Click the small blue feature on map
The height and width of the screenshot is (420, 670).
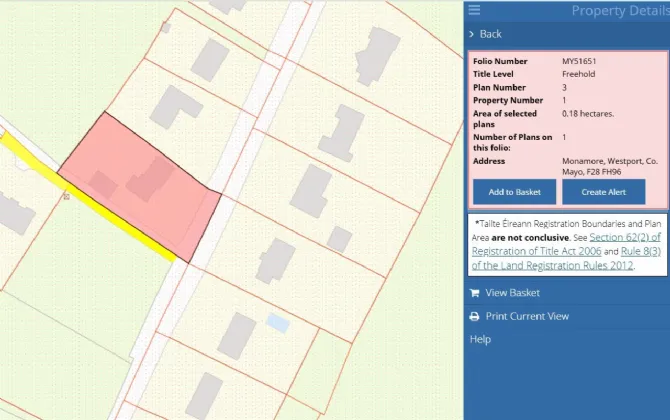point(277,323)
